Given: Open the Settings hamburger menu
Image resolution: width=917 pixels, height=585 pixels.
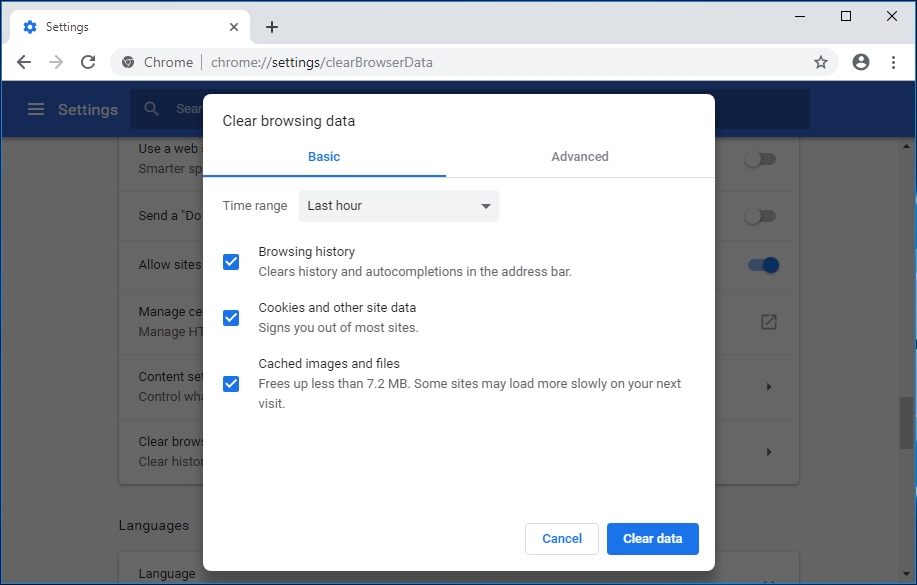Looking at the screenshot, I should point(37,109).
